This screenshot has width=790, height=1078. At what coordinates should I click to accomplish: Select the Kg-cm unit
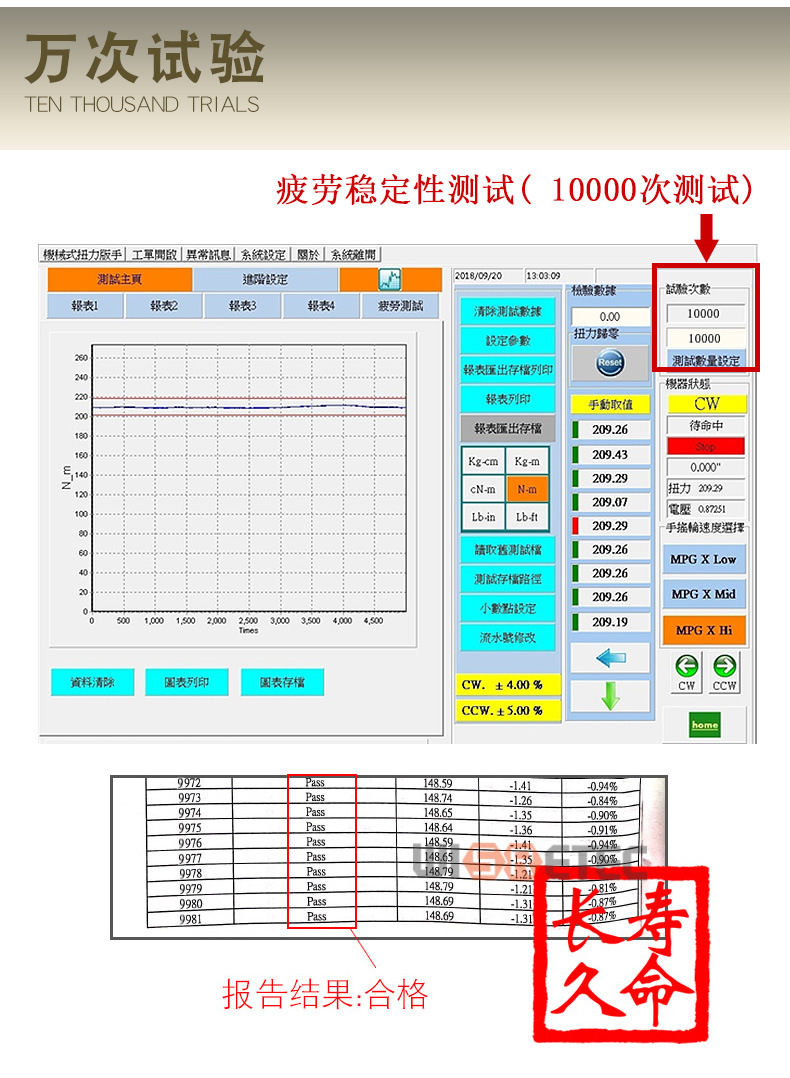[483, 461]
